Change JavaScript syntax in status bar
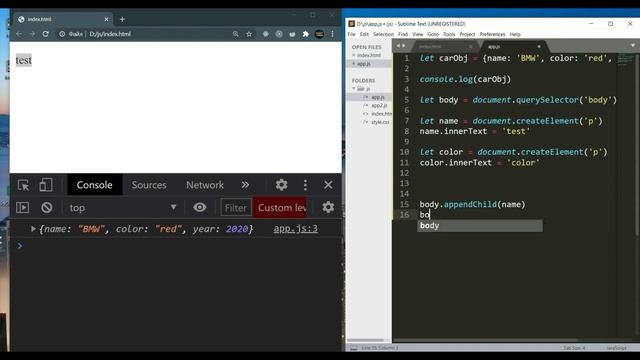 tap(616, 348)
